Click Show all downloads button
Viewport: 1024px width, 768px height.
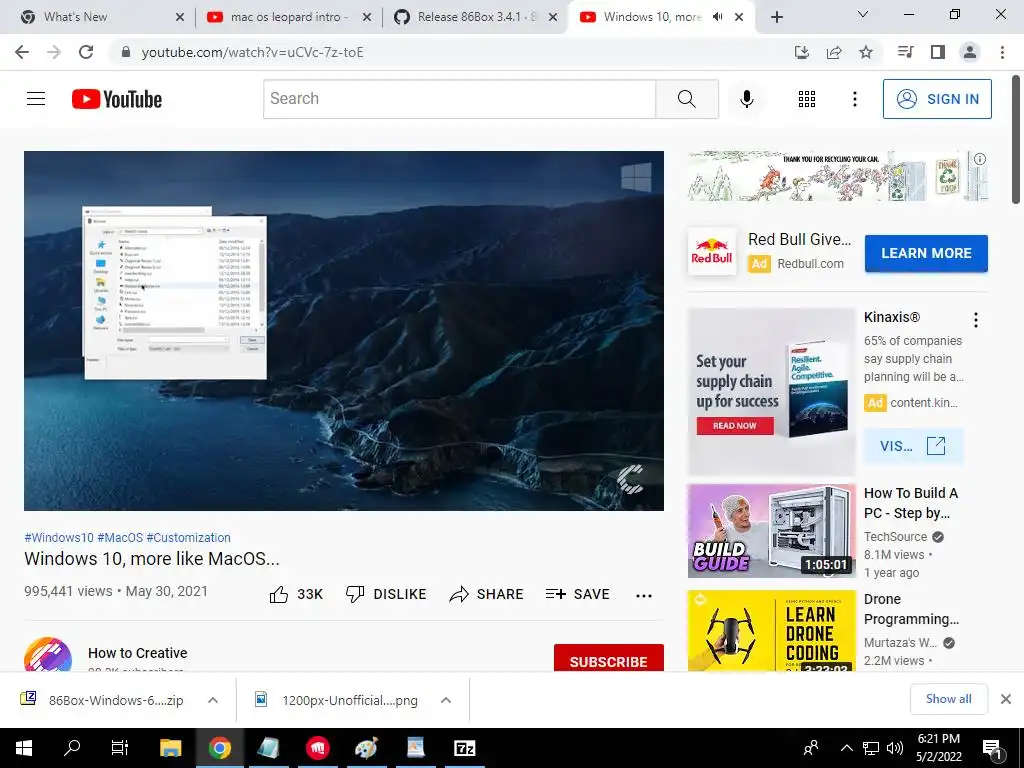(x=948, y=699)
